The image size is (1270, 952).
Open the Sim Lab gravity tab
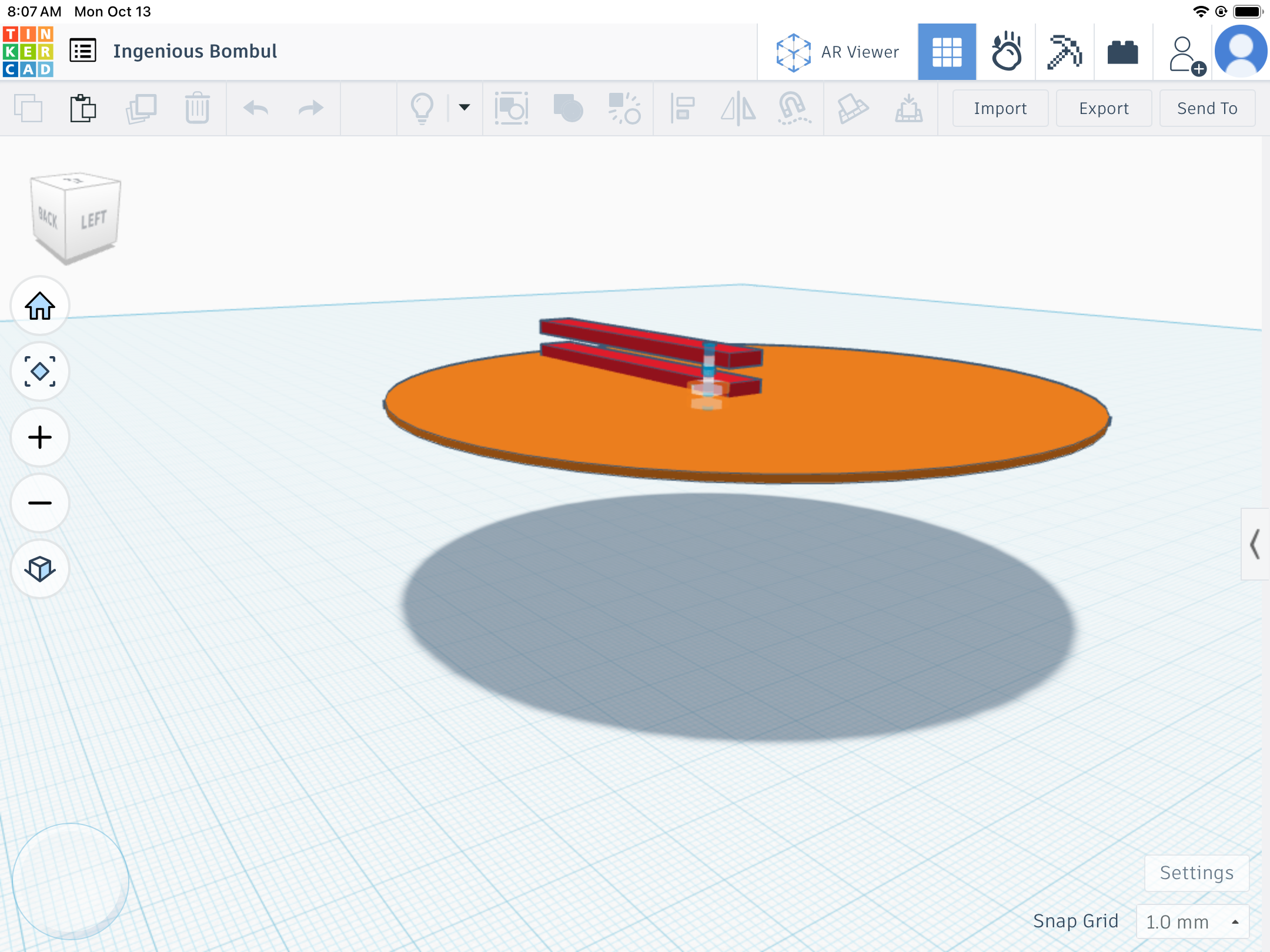point(1006,52)
